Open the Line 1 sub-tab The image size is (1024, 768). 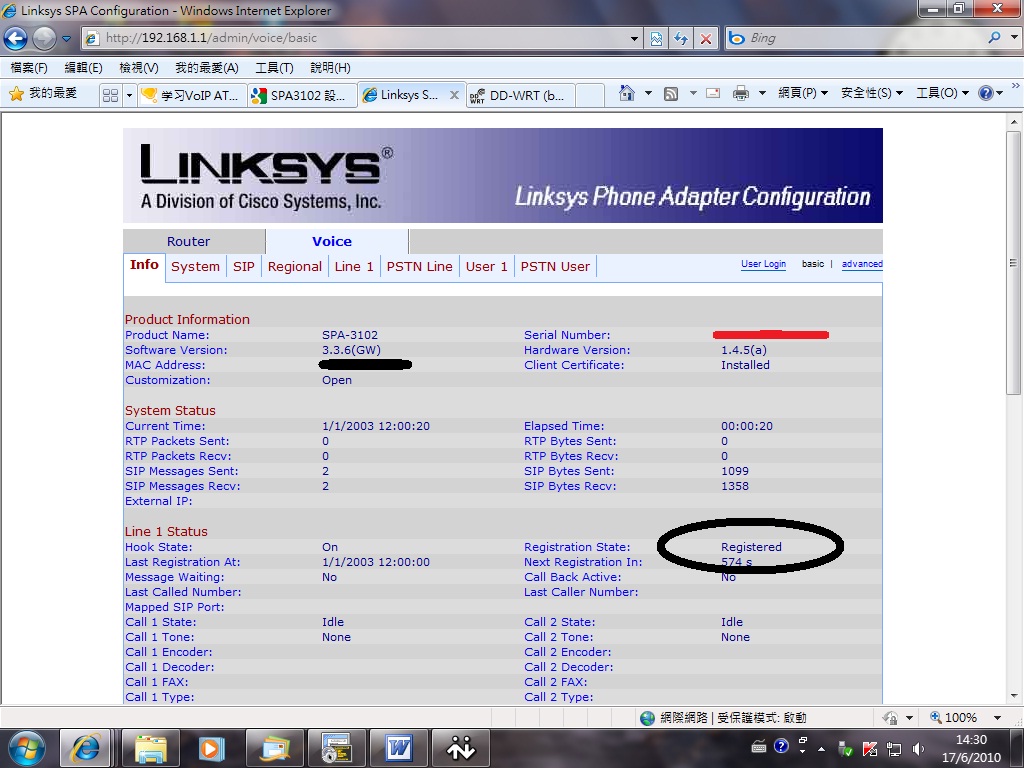point(354,266)
